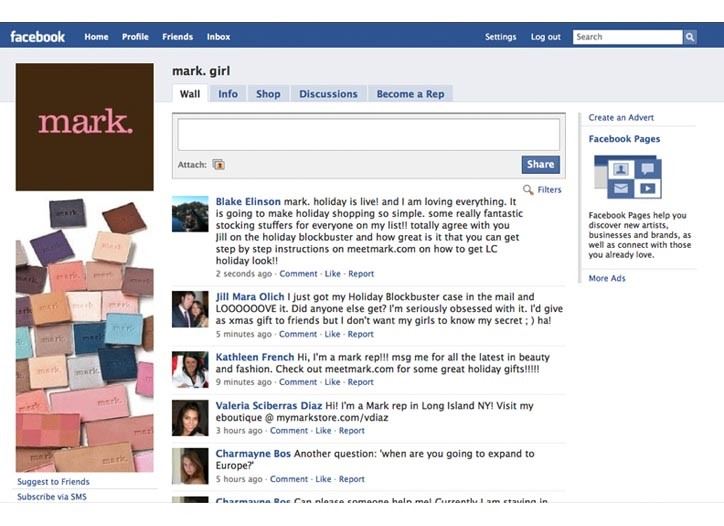Switch to the Info tab
Screen dimensions: 724x526
point(228,94)
